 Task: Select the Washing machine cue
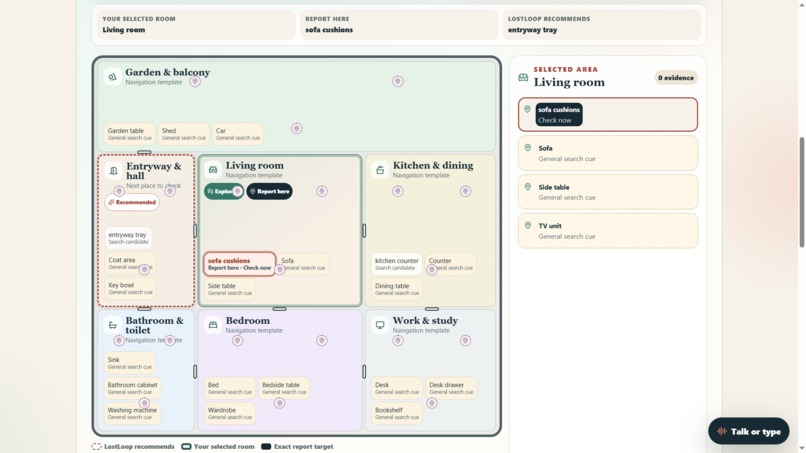pyautogui.click(x=132, y=413)
